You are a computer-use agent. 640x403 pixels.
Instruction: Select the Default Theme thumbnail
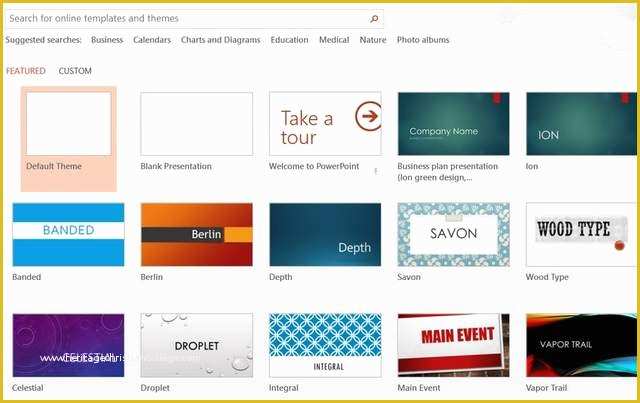(69, 124)
